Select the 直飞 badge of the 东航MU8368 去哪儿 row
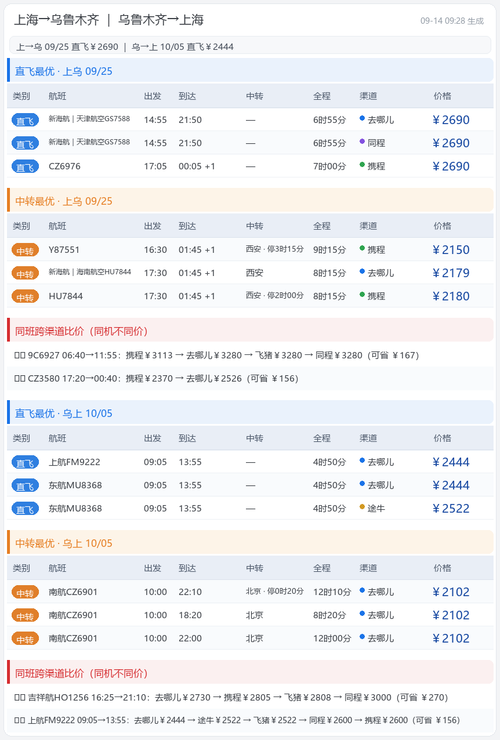 pyautogui.click(x=25, y=486)
